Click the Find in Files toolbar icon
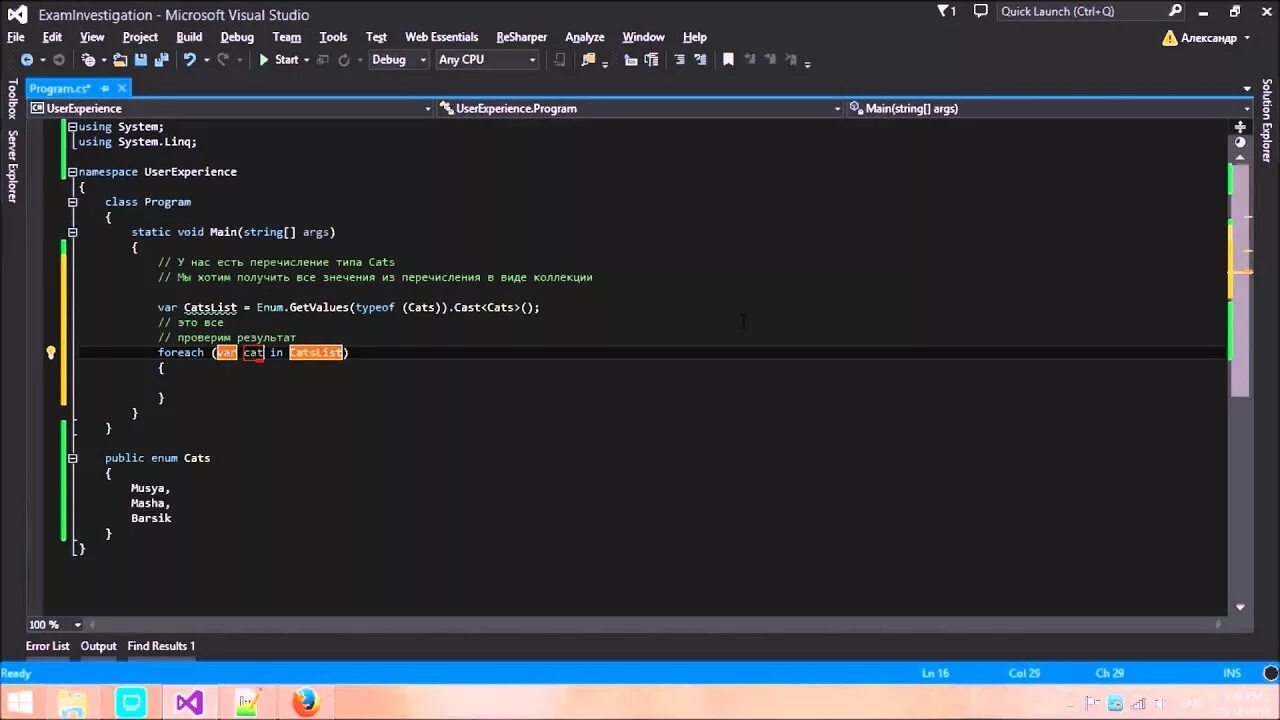Image resolution: width=1280 pixels, height=720 pixels. (588, 60)
